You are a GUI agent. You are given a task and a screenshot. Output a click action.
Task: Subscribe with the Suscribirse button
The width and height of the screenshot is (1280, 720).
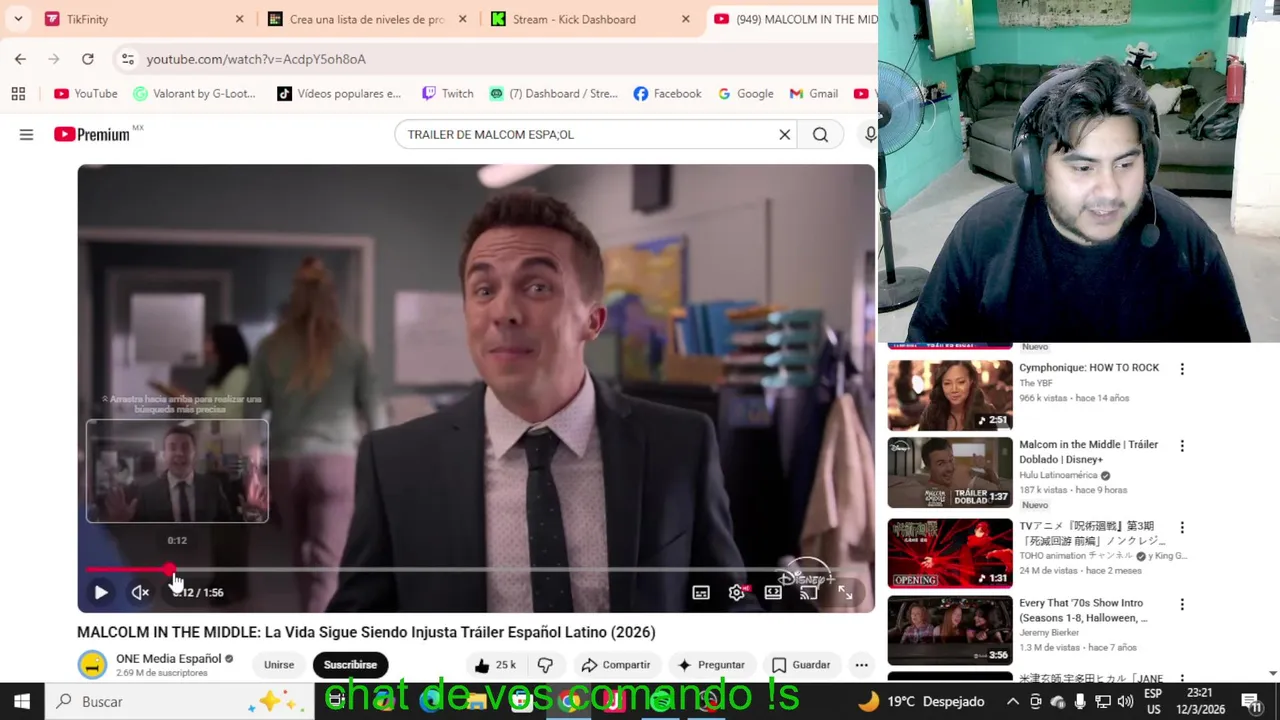click(x=350, y=665)
